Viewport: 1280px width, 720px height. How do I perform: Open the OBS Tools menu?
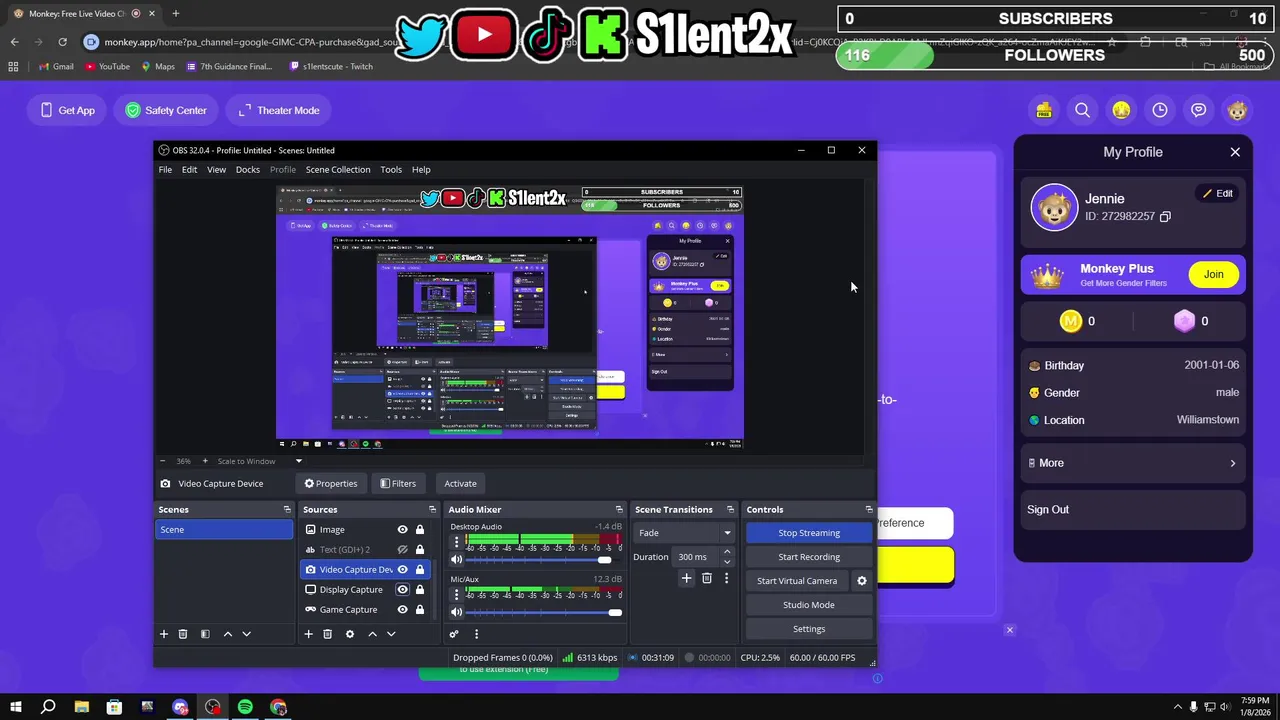(391, 170)
